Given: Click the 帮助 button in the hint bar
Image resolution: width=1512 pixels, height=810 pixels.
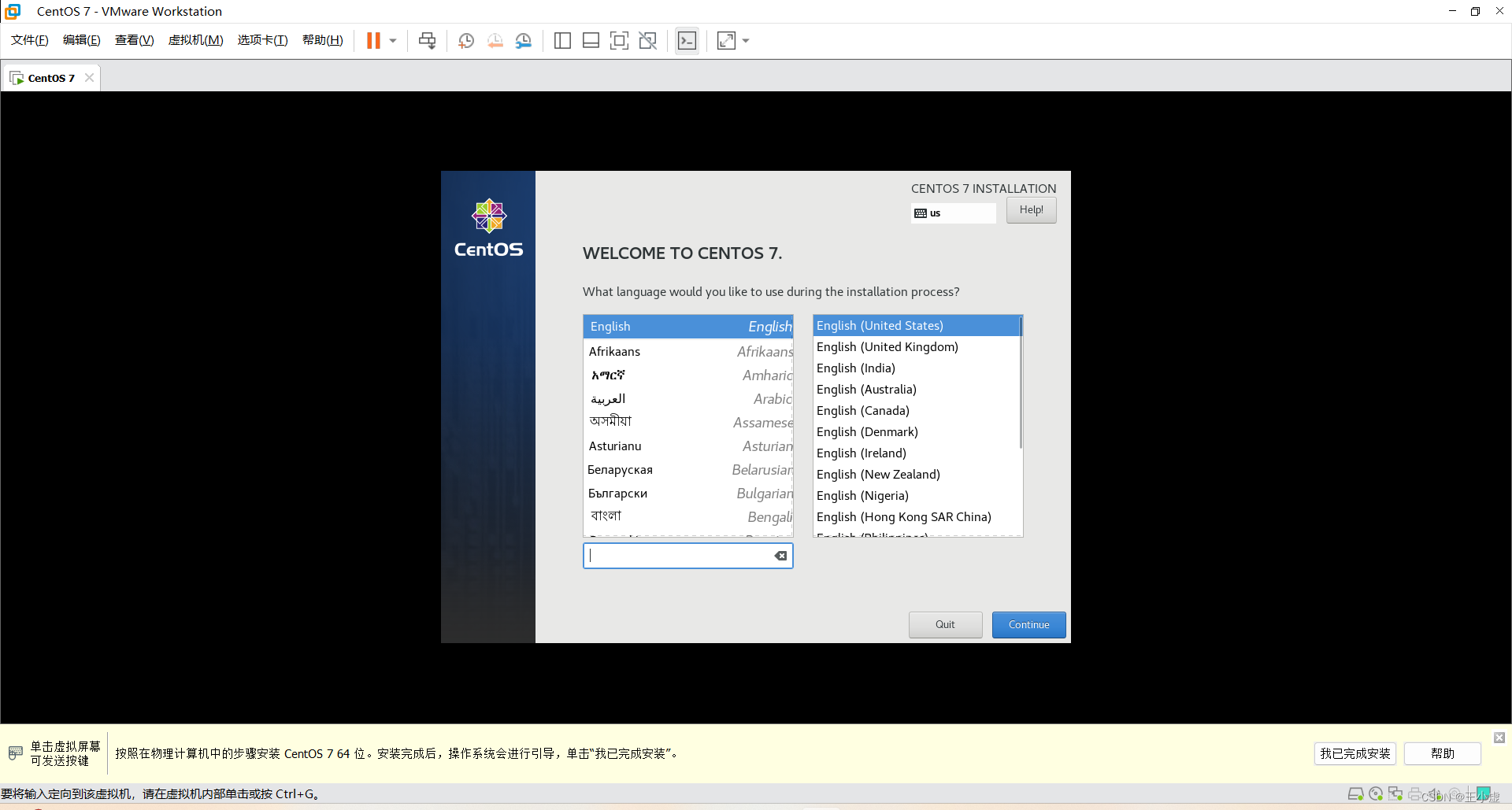Looking at the screenshot, I should (x=1443, y=753).
